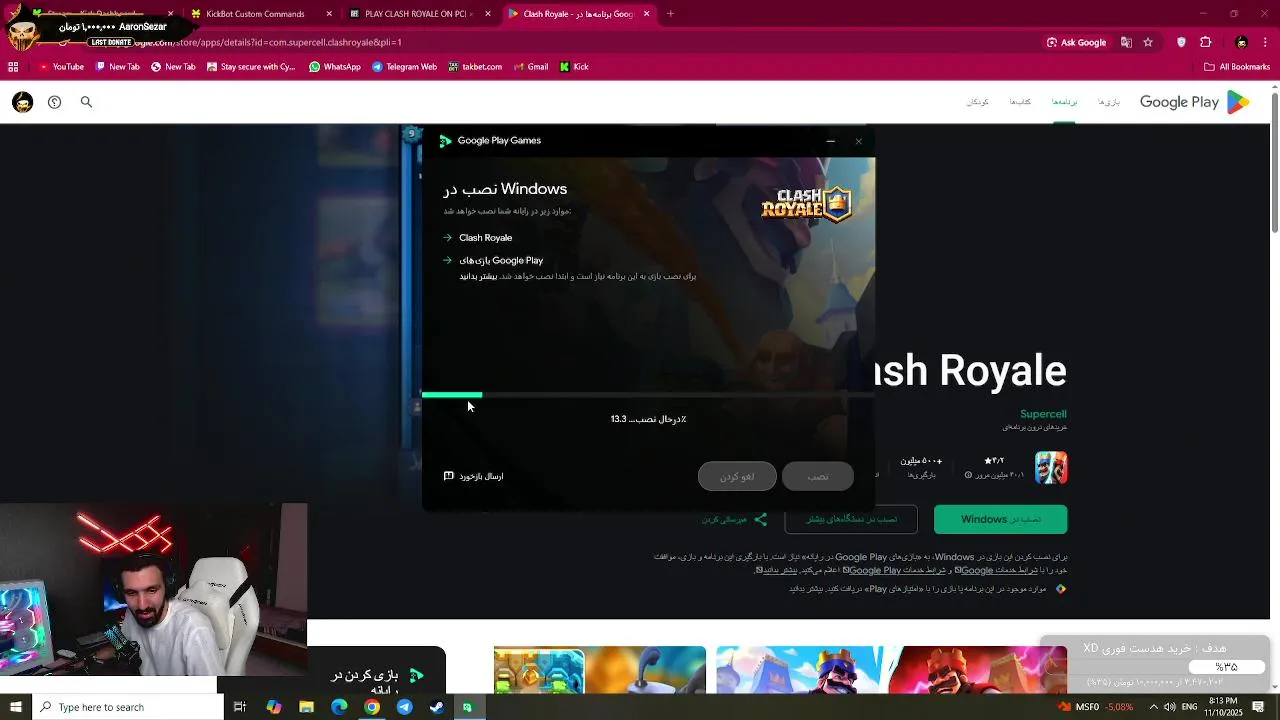
Task: Open Telegram from the taskbar
Action: (404, 707)
